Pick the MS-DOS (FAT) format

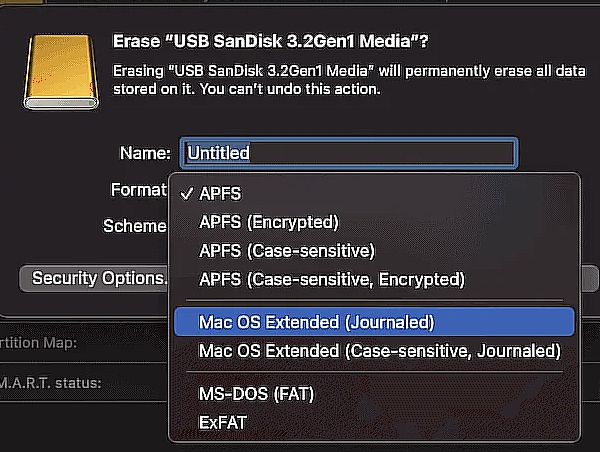click(256, 394)
